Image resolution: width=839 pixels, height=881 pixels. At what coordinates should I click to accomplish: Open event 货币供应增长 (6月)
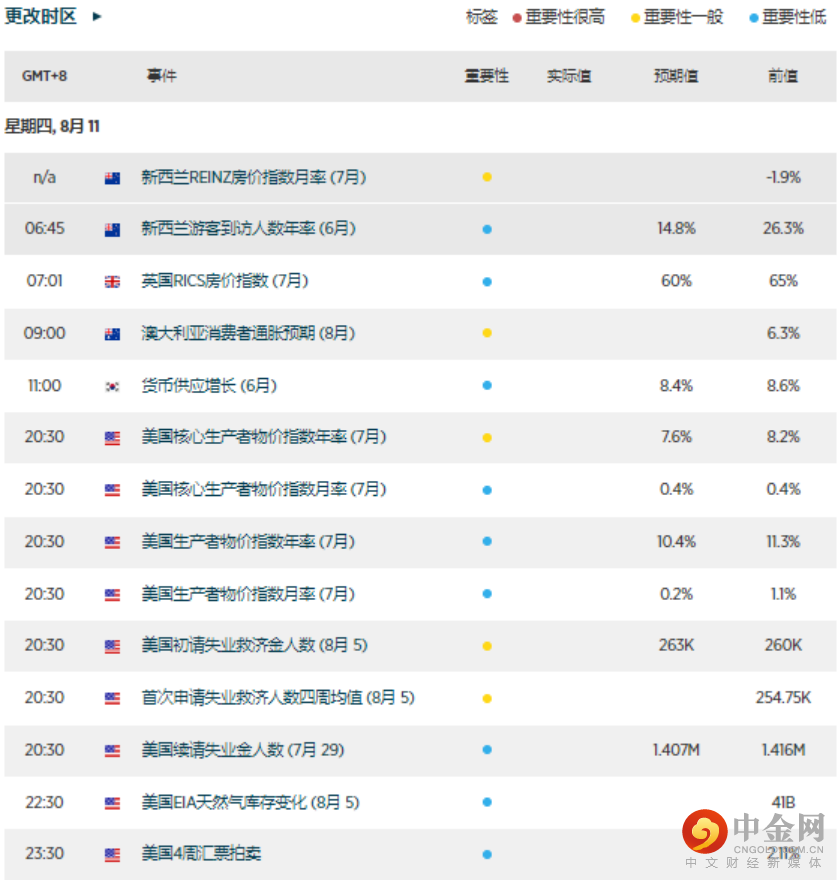coord(209,385)
